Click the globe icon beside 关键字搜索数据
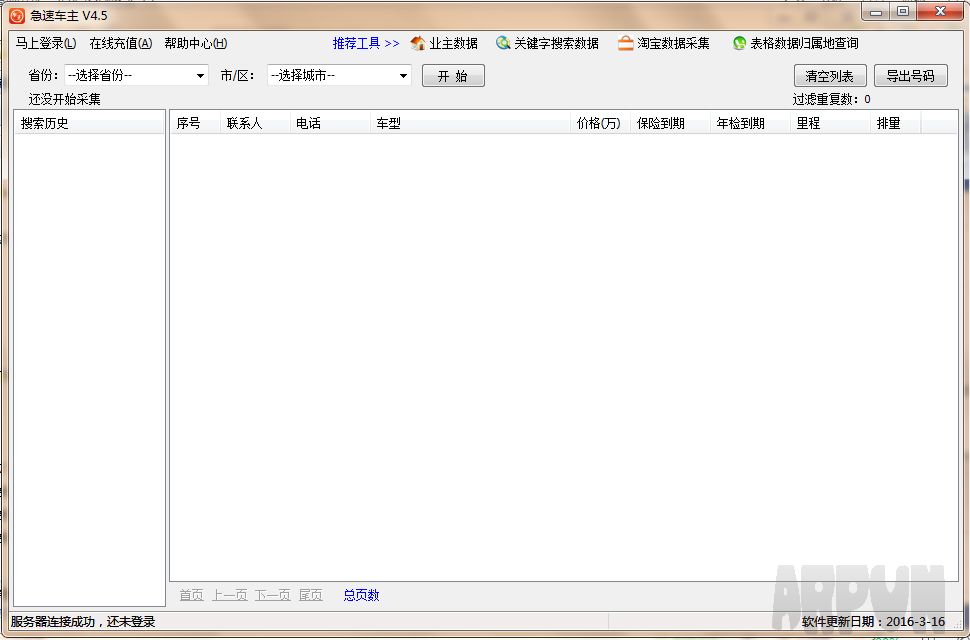This screenshot has width=970, height=640. [x=503, y=43]
